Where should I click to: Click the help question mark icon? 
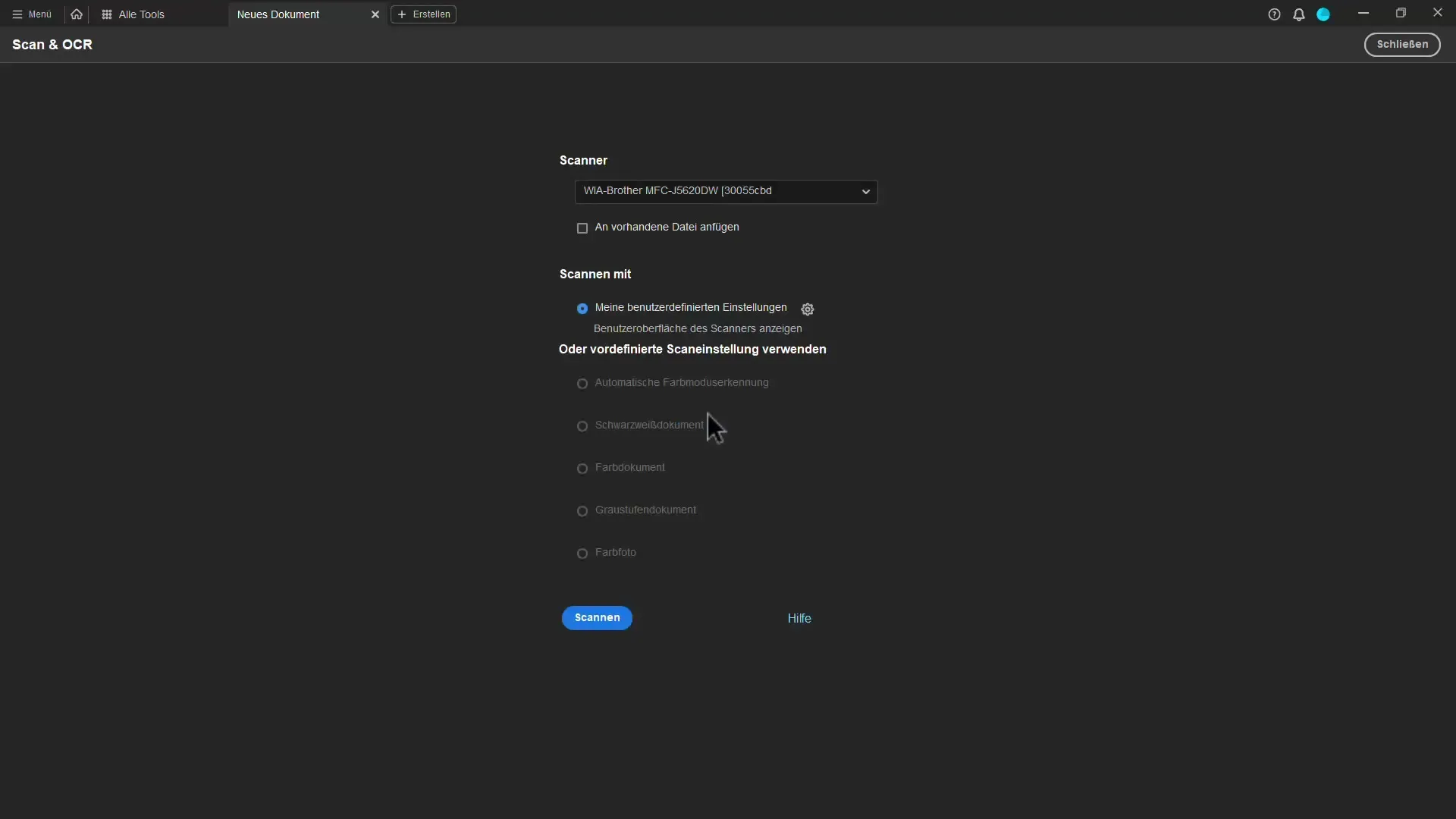click(1273, 13)
